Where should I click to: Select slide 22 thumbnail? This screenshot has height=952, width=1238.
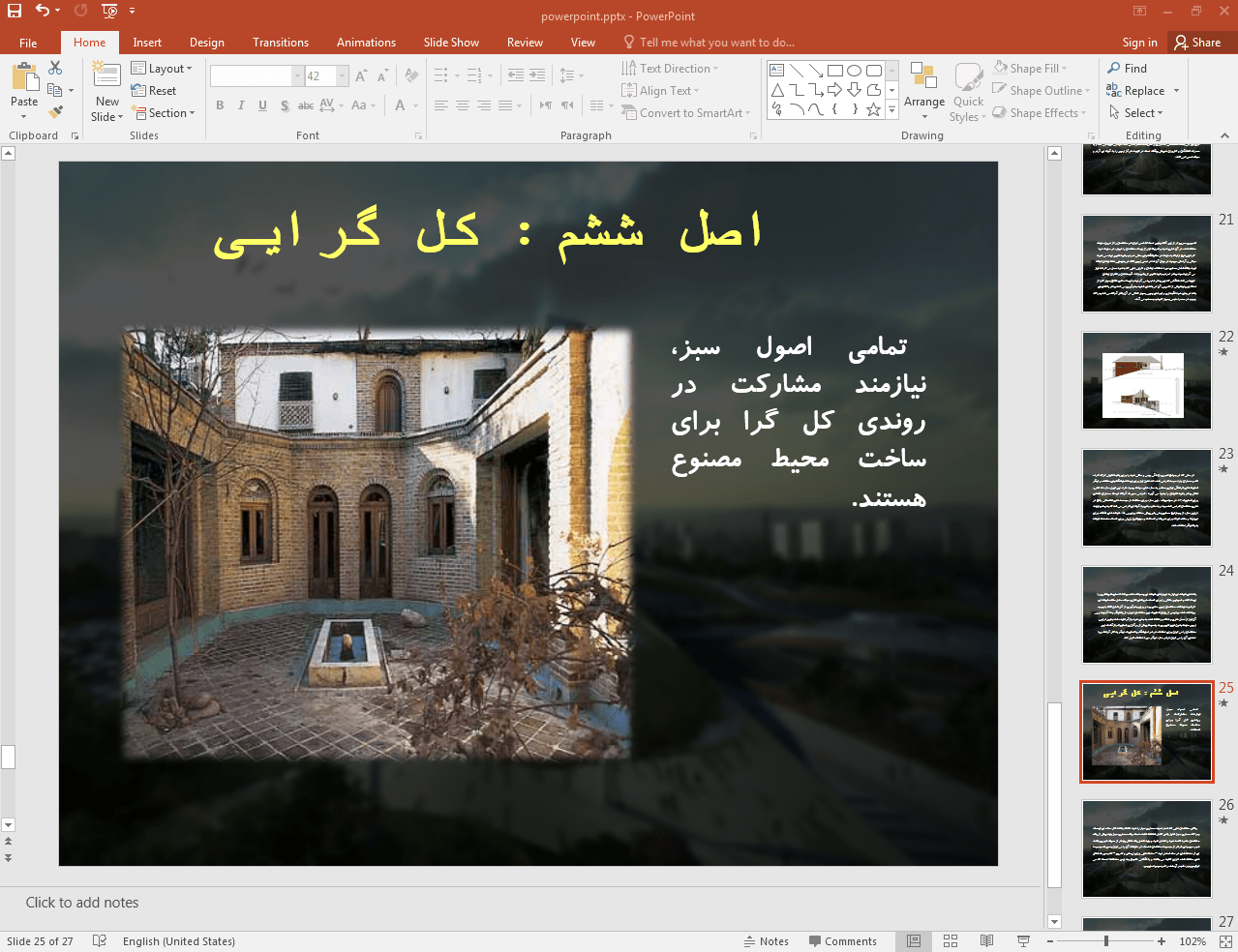pyautogui.click(x=1147, y=380)
